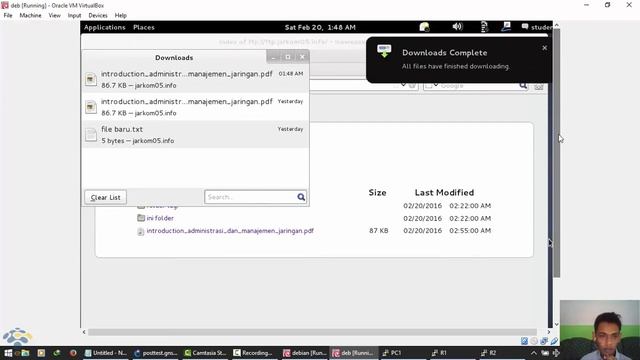Click the Downloads search magnifier icon
640x360 pixels.
pos(301,197)
